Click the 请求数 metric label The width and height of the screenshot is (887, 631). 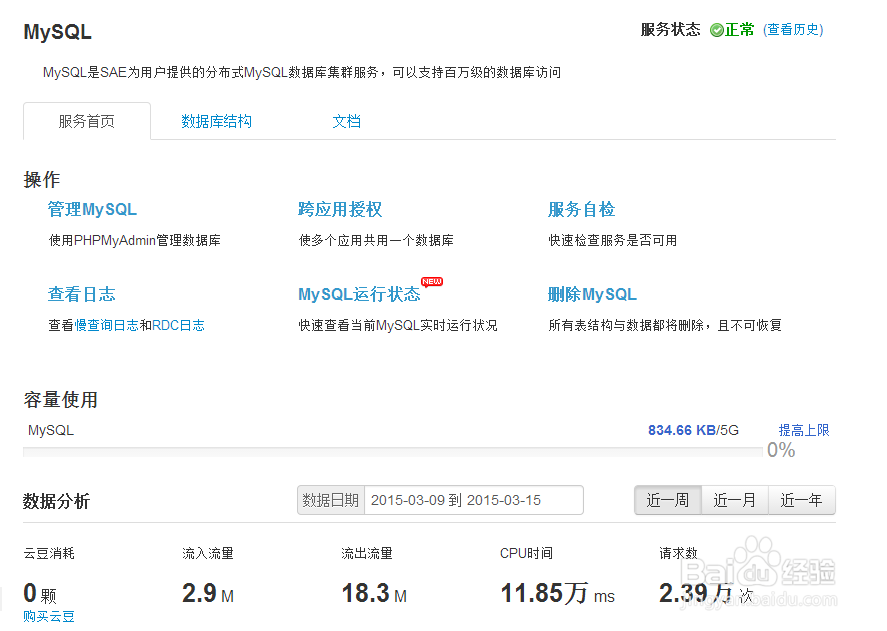(678, 553)
